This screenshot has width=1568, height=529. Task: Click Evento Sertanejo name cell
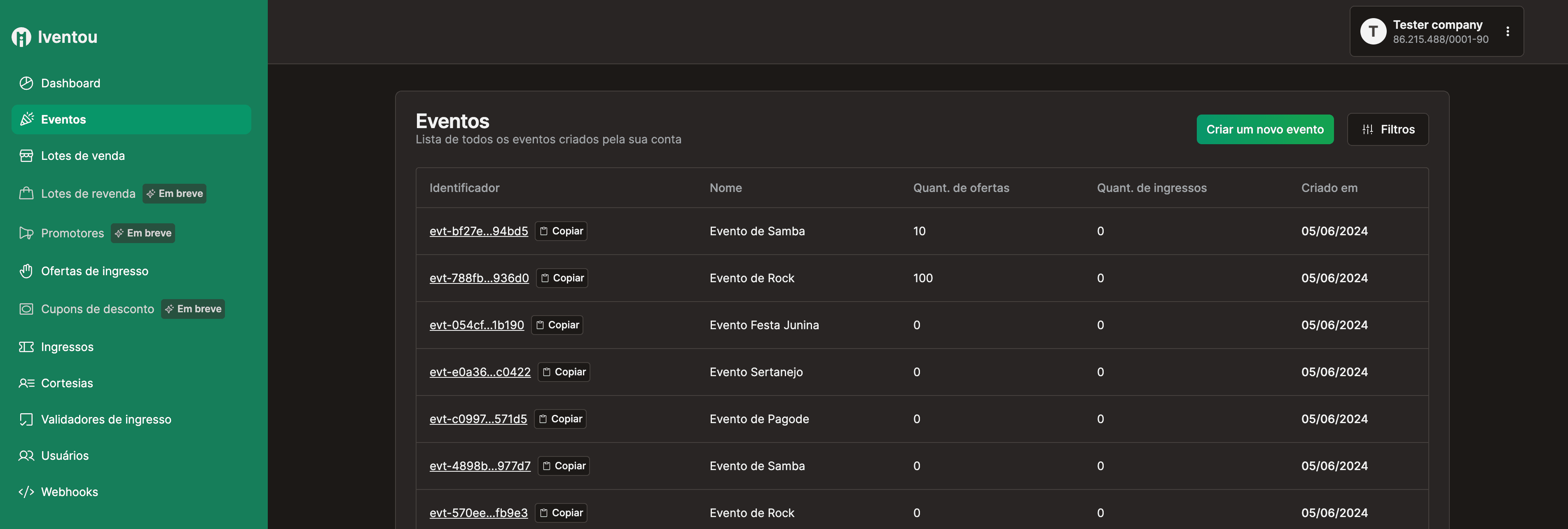pyautogui.click(x=756, y=372)
